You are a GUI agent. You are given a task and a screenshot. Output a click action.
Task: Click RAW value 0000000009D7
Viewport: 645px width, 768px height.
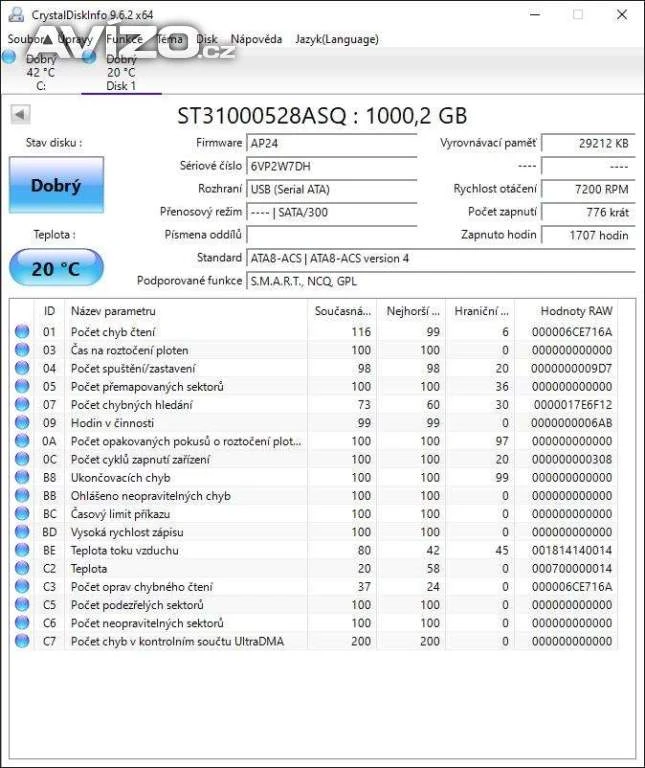click(x=572, y=368)
